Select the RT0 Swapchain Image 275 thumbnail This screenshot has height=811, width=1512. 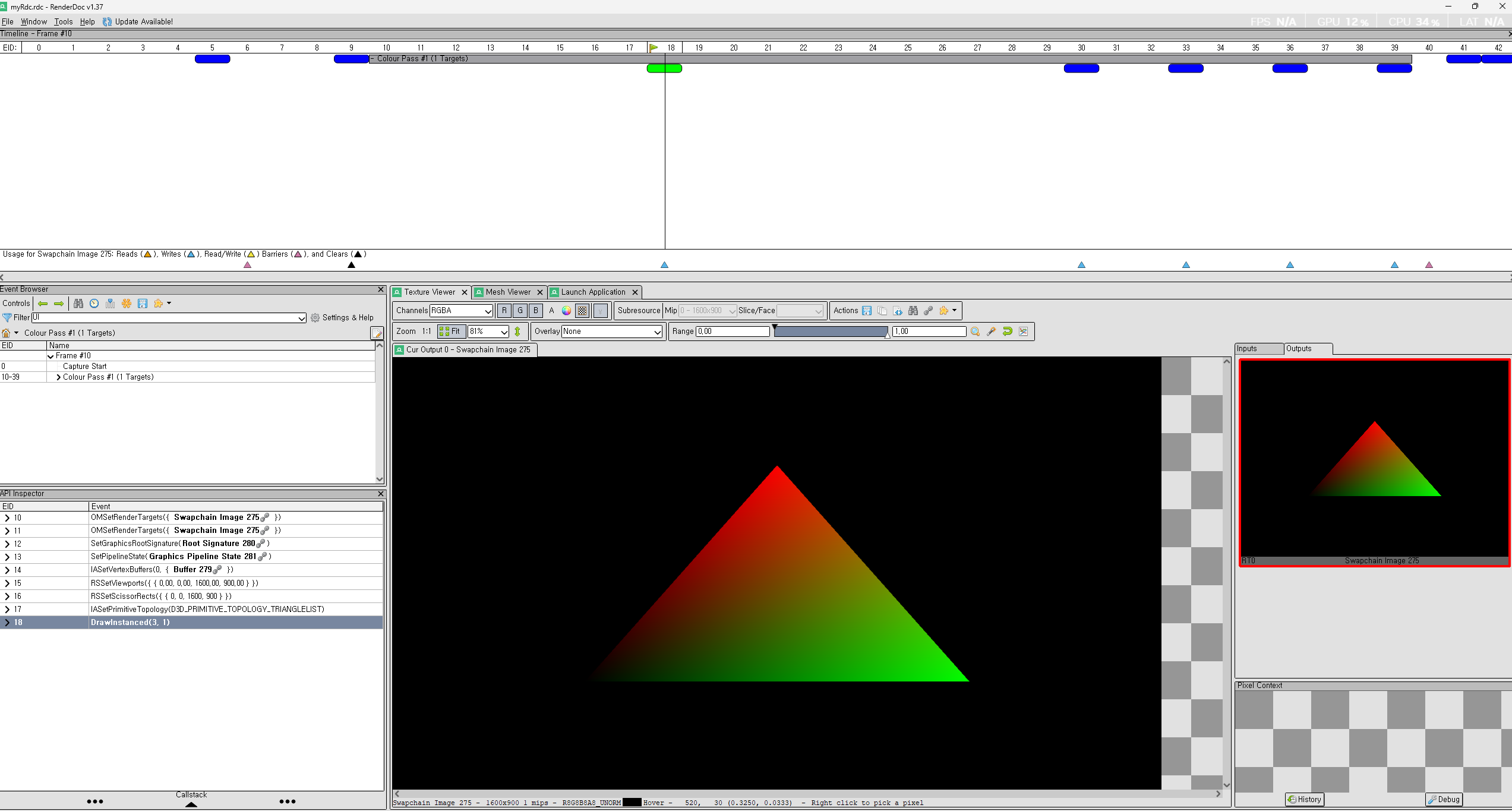(1374, 463)
